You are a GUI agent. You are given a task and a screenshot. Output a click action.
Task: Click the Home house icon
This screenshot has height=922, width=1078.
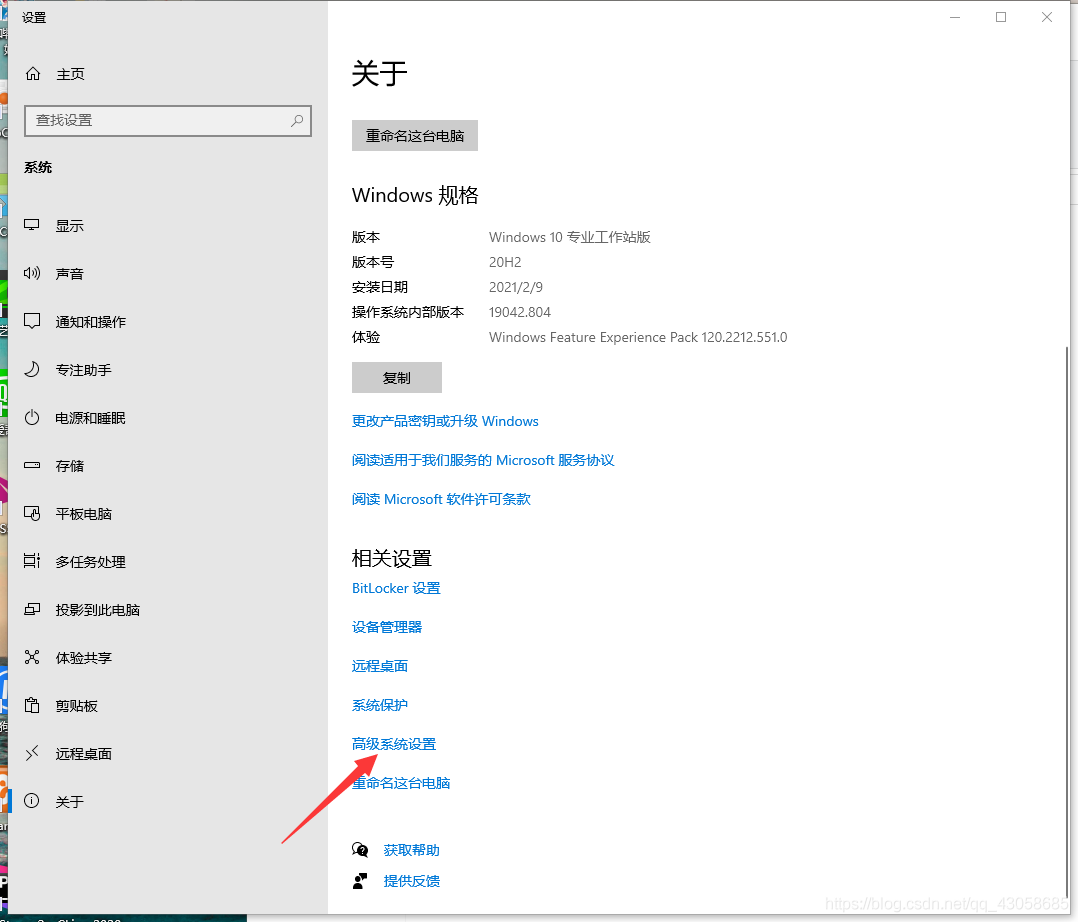(x=33, y=74)
